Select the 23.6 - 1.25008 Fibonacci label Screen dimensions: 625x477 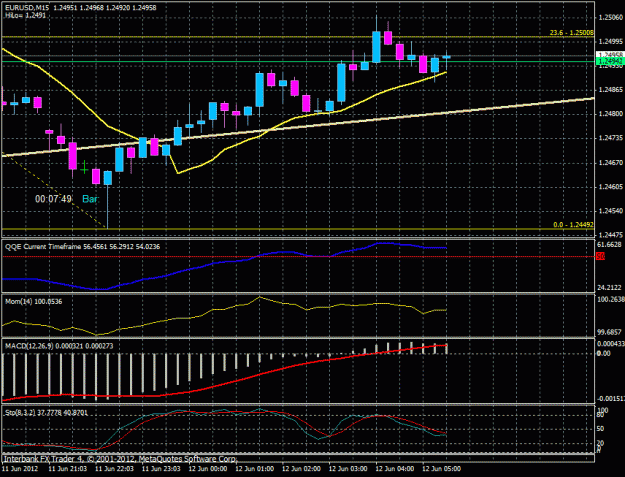coord(572,33)
